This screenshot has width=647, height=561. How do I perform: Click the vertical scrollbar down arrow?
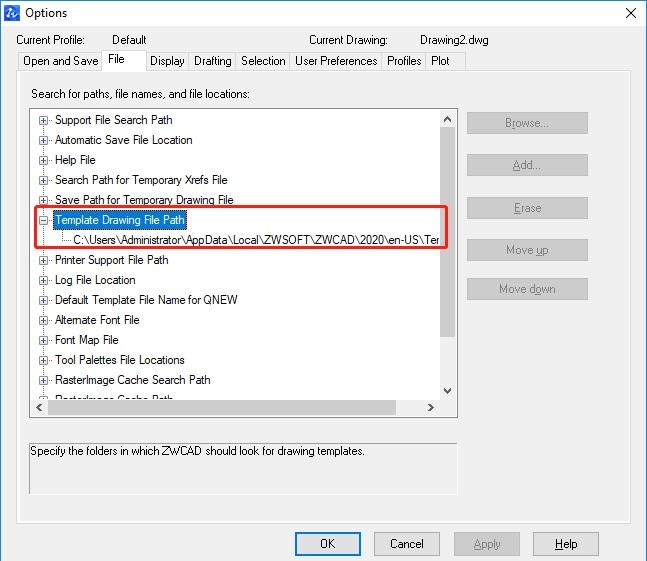point(447,391)
